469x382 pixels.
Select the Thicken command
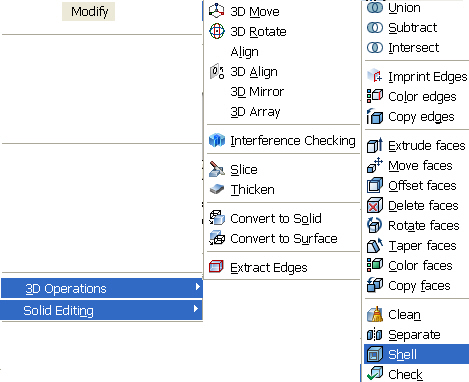coord(252,190)
